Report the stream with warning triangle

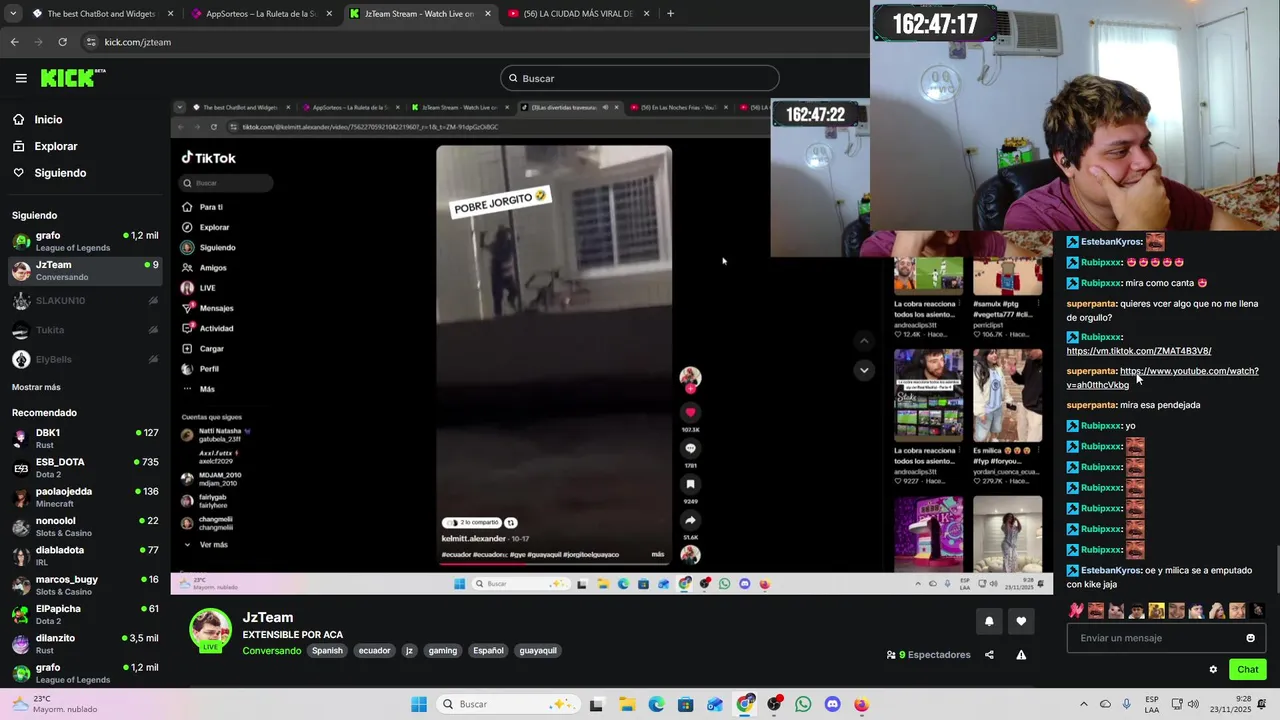[1021, 655]
